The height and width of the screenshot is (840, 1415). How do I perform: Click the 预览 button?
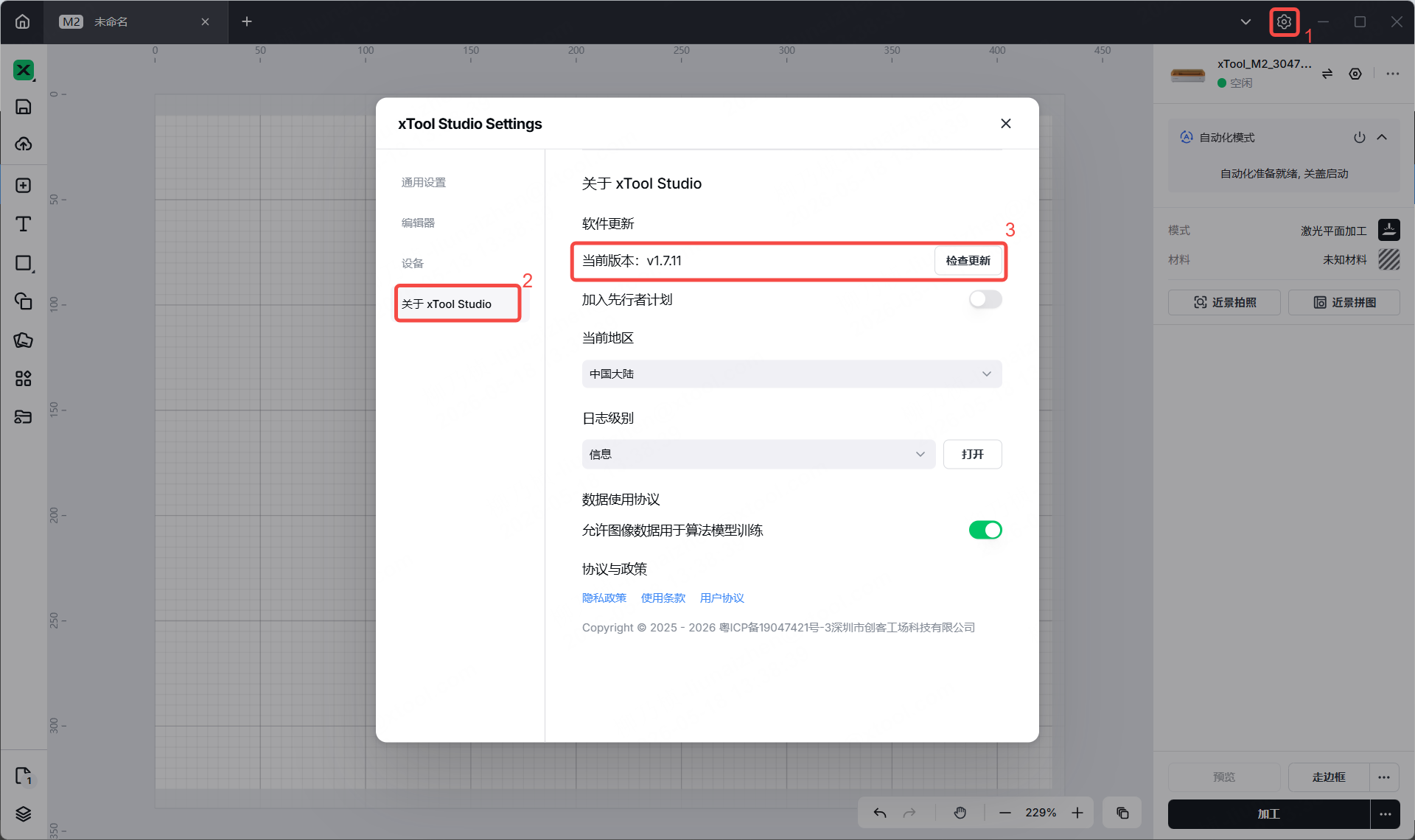point(1224,777)
